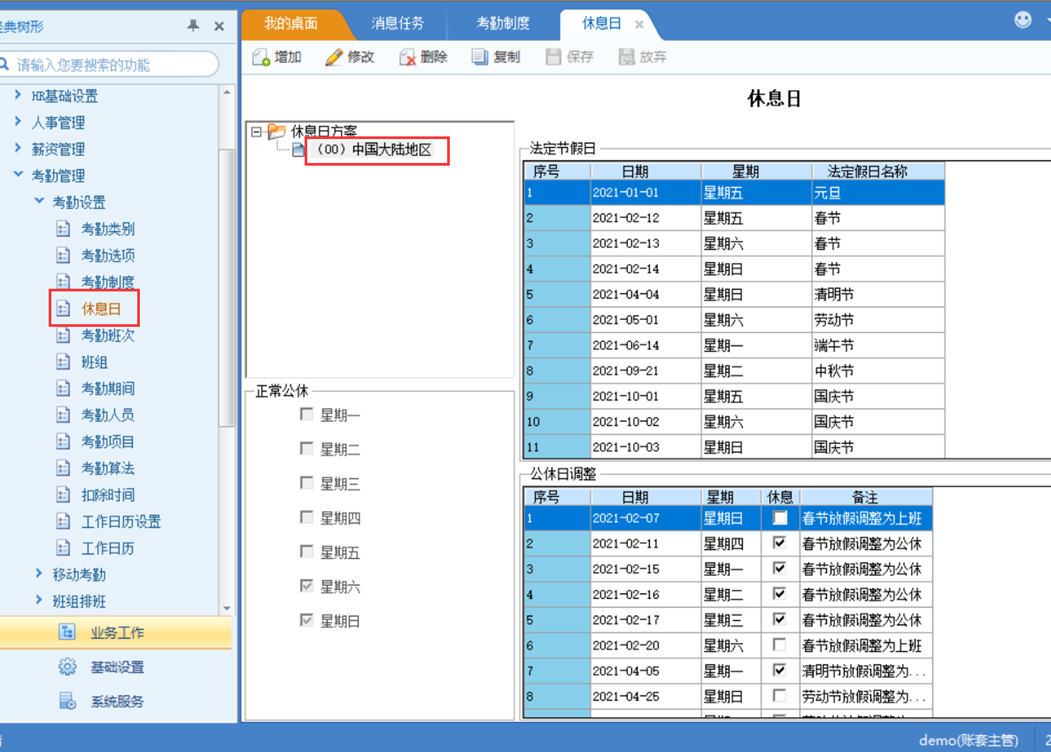The width and height of the screenshot is (1051, 752).
Task: Click the 基础设置 gear icon
Action: pos(67,667)
